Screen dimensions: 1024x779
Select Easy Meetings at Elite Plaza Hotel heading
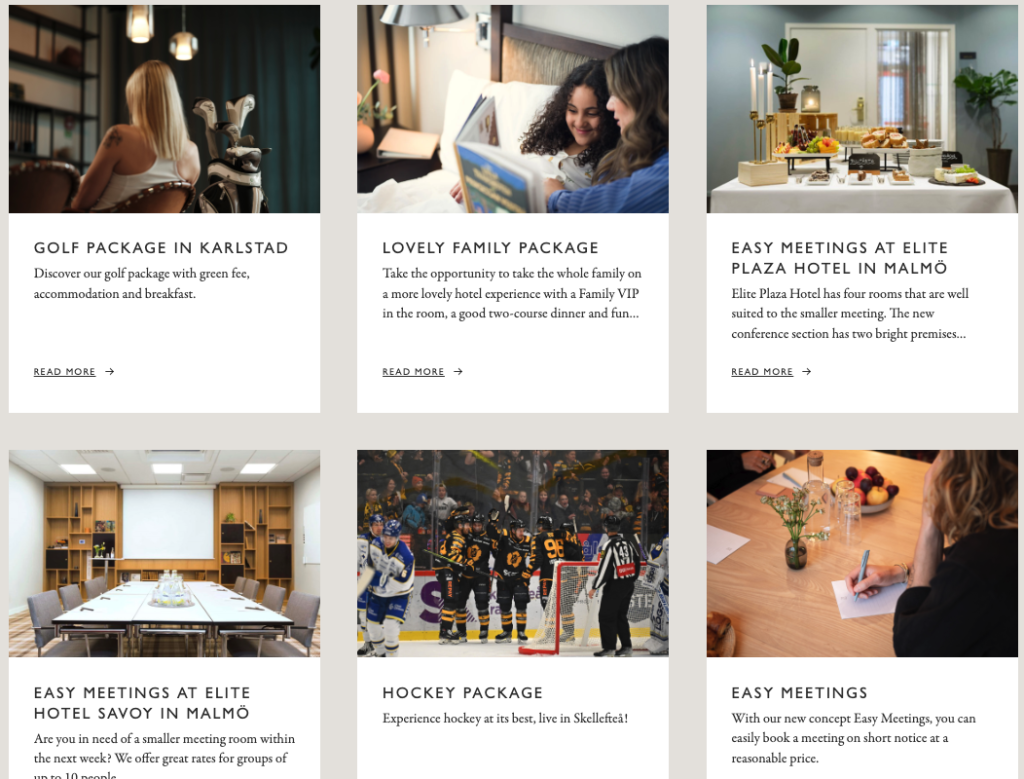[840, 258]
